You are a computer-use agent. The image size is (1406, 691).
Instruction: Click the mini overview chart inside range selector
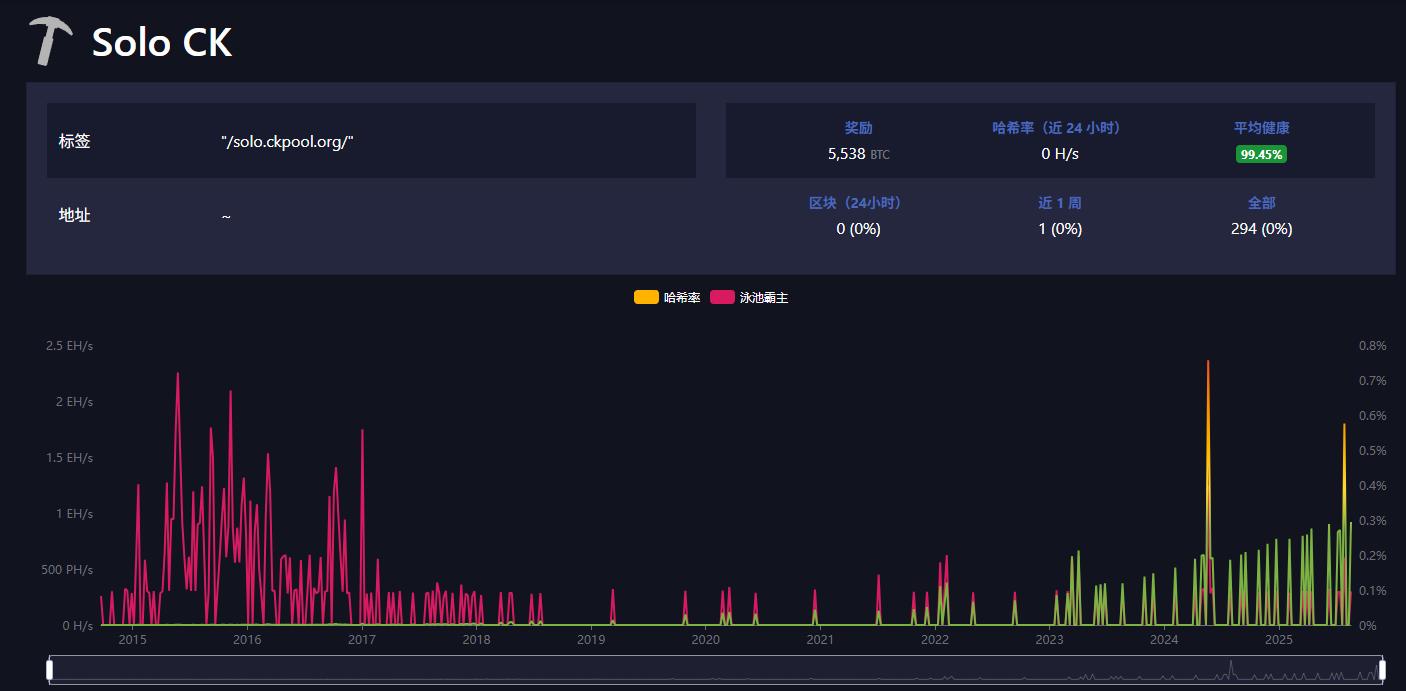point(715,670)
